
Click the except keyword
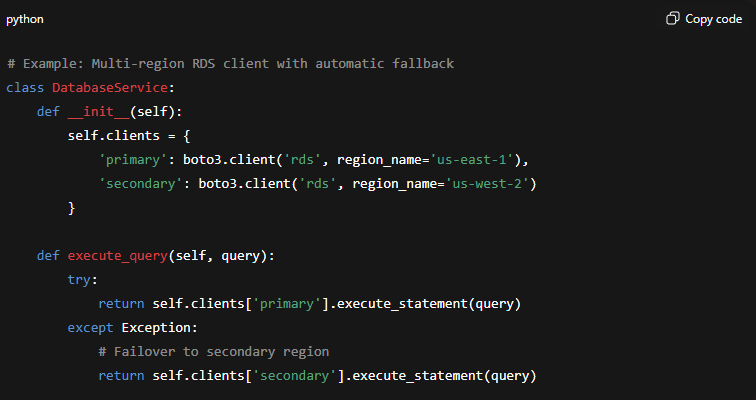(90, 327)
